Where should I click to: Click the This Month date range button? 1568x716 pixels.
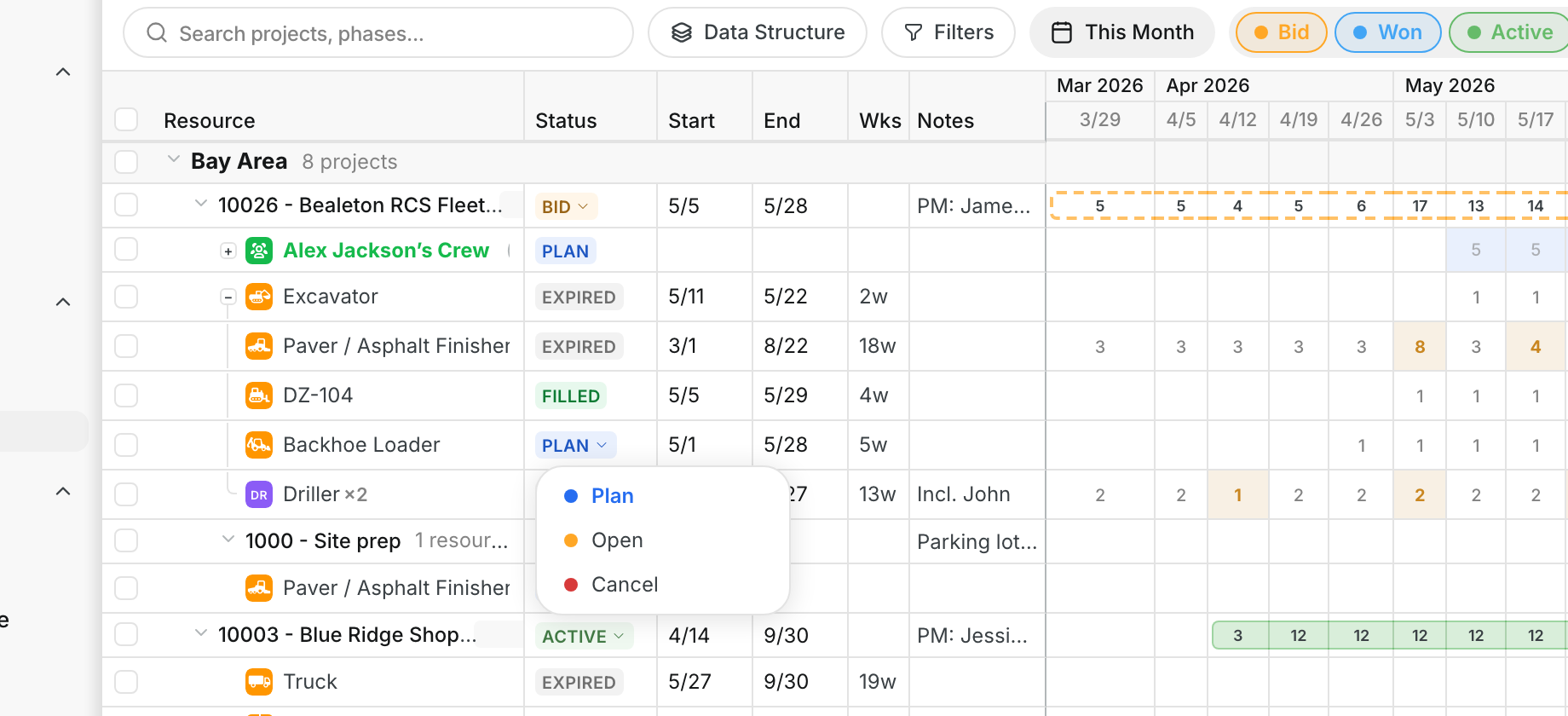[1122, 32]
